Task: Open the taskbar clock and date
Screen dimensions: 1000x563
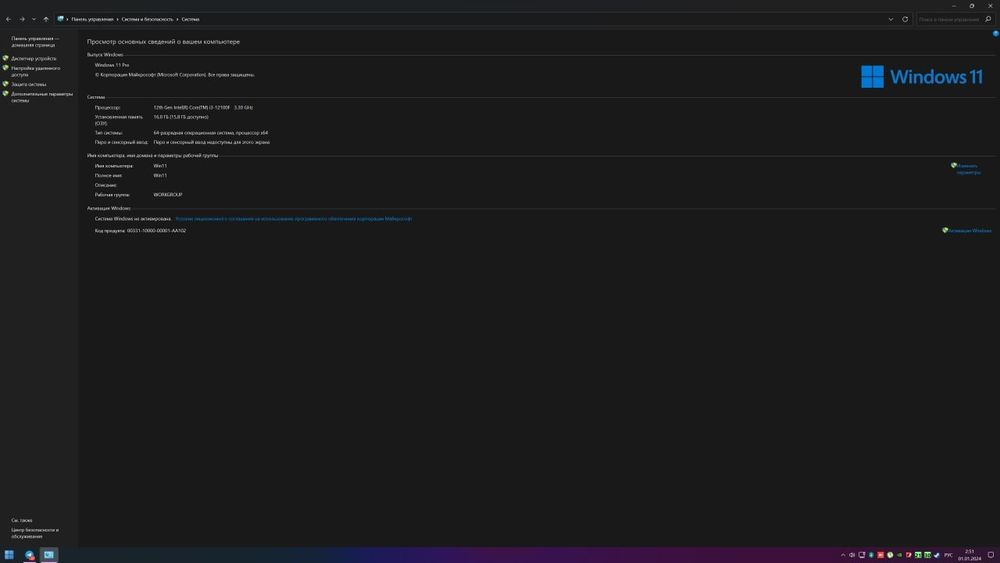Action: (x=969, y=555)
